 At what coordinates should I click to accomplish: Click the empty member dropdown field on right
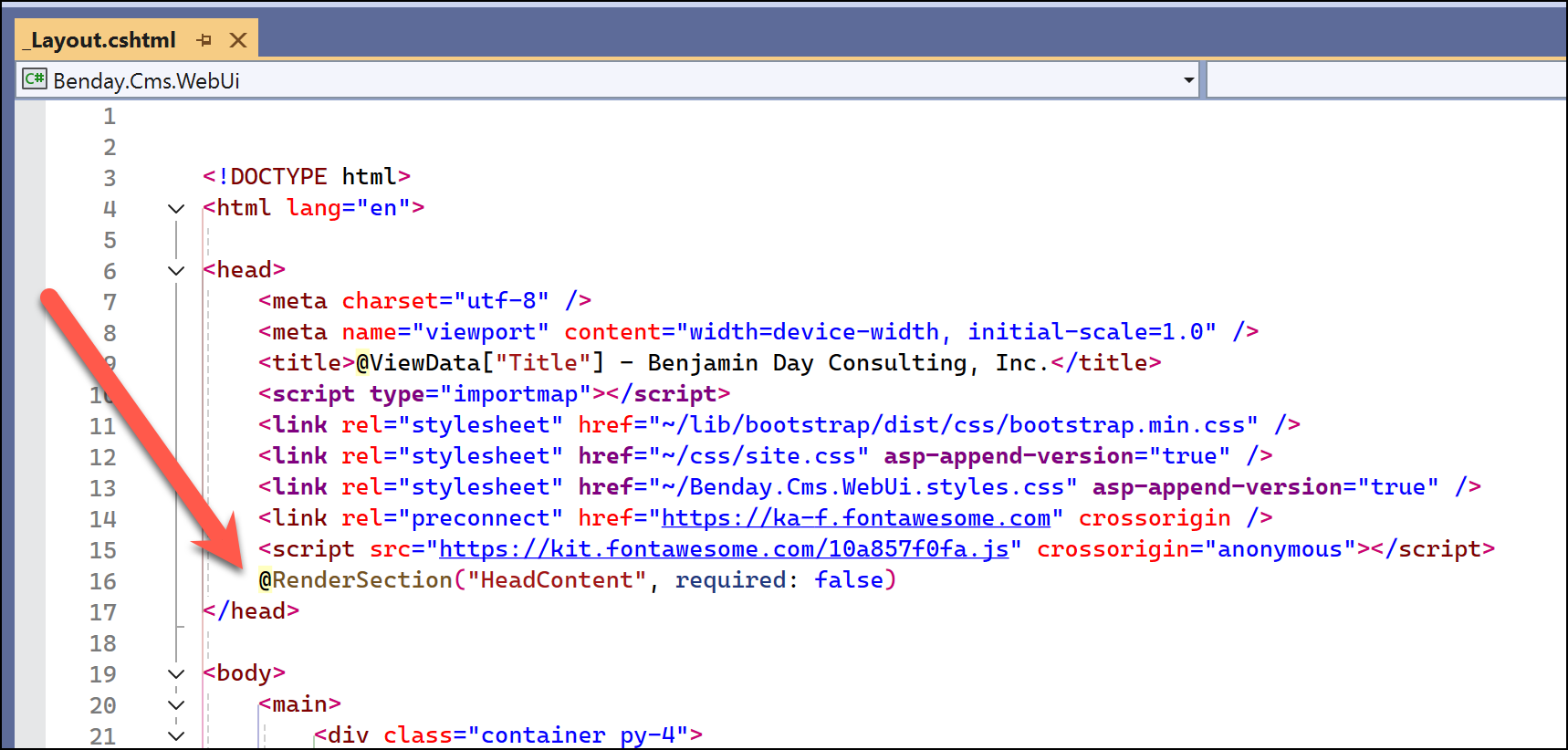point(1386,80)
